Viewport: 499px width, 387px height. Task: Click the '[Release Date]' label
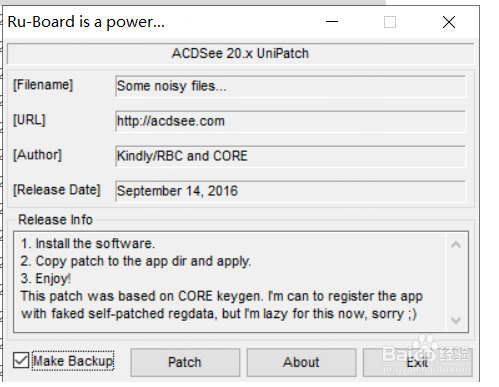click(57, 190)
